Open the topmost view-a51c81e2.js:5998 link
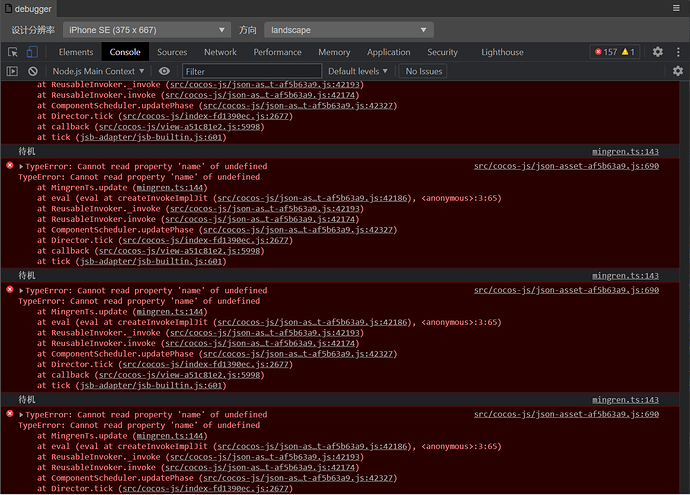The height and width of the screenshot is (495, 690). (x=180, y=127)
